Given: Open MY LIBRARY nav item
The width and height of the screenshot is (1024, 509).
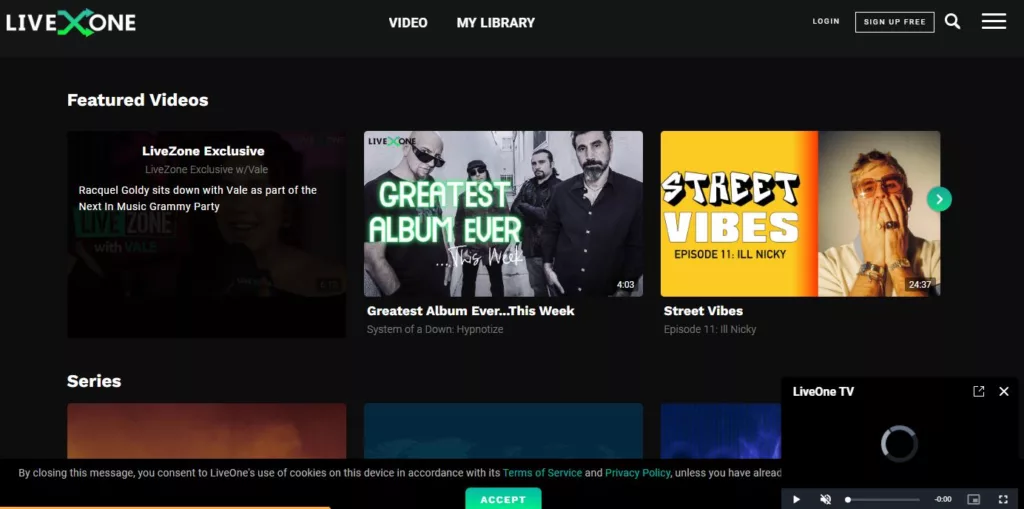Looking at the screenshot, I should coord(496,23).
